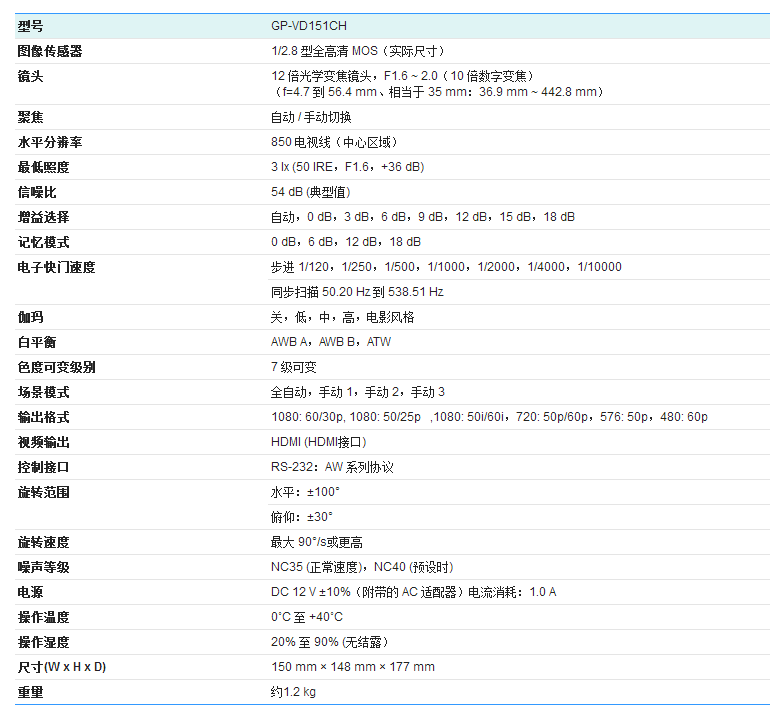Viewport: 777px width, 712px height.
Task: Click the 1080: 60/30p output formats line
Action: coord(489,417)
